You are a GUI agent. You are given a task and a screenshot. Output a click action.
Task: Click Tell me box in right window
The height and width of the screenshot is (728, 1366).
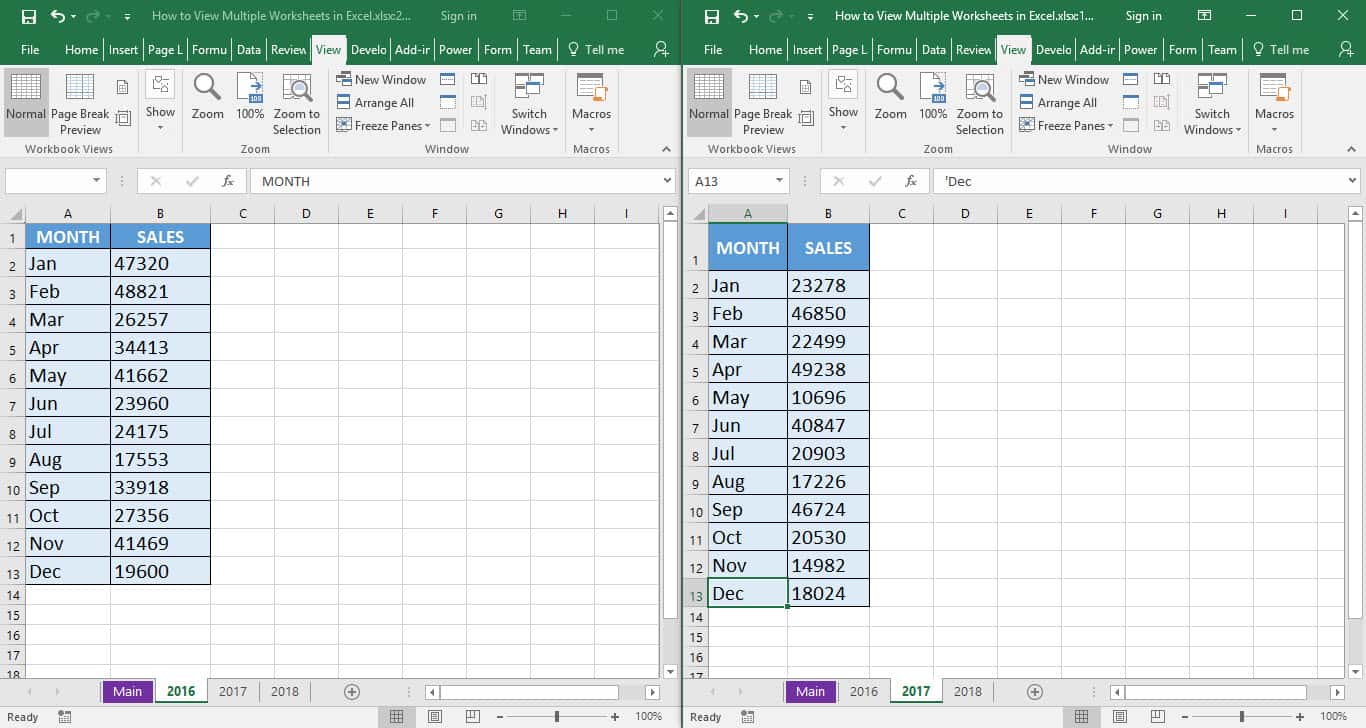[x=1280, y=49]
